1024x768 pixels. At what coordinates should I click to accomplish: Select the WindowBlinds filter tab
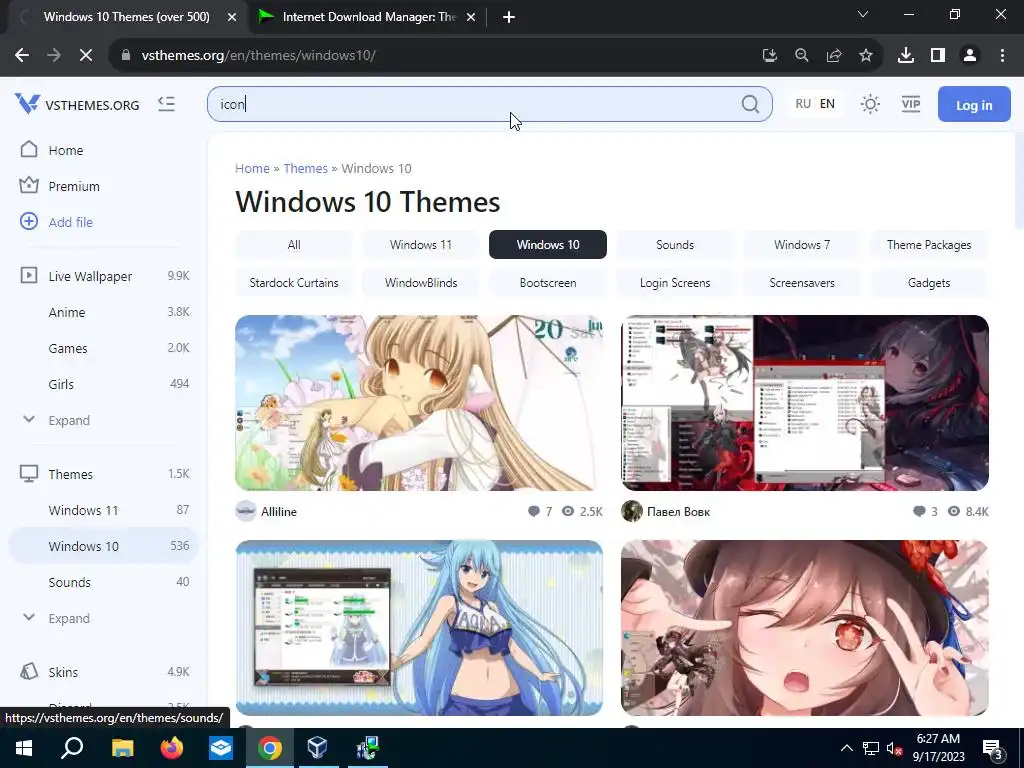coord(421,283)
